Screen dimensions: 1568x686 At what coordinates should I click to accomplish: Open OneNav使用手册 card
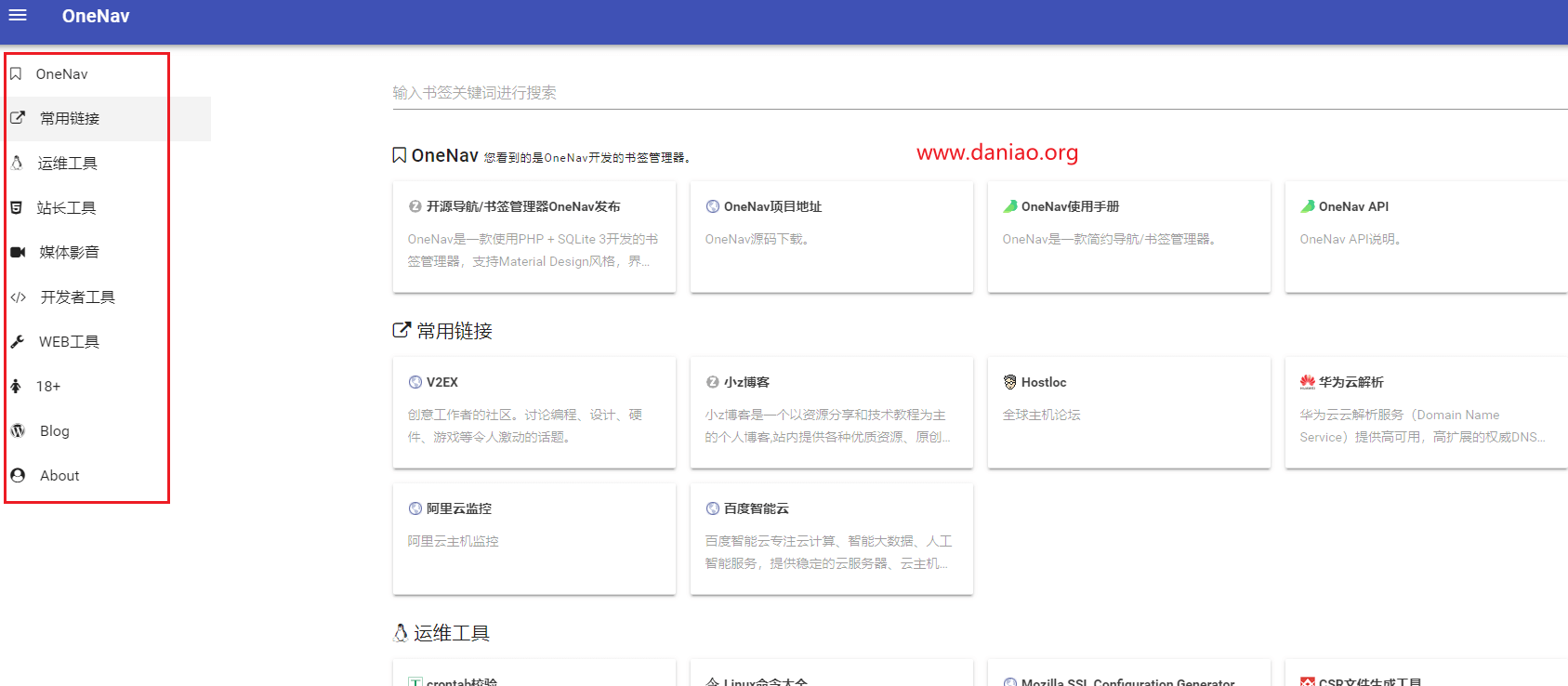pyautogui.click(x=1129, y=237)
